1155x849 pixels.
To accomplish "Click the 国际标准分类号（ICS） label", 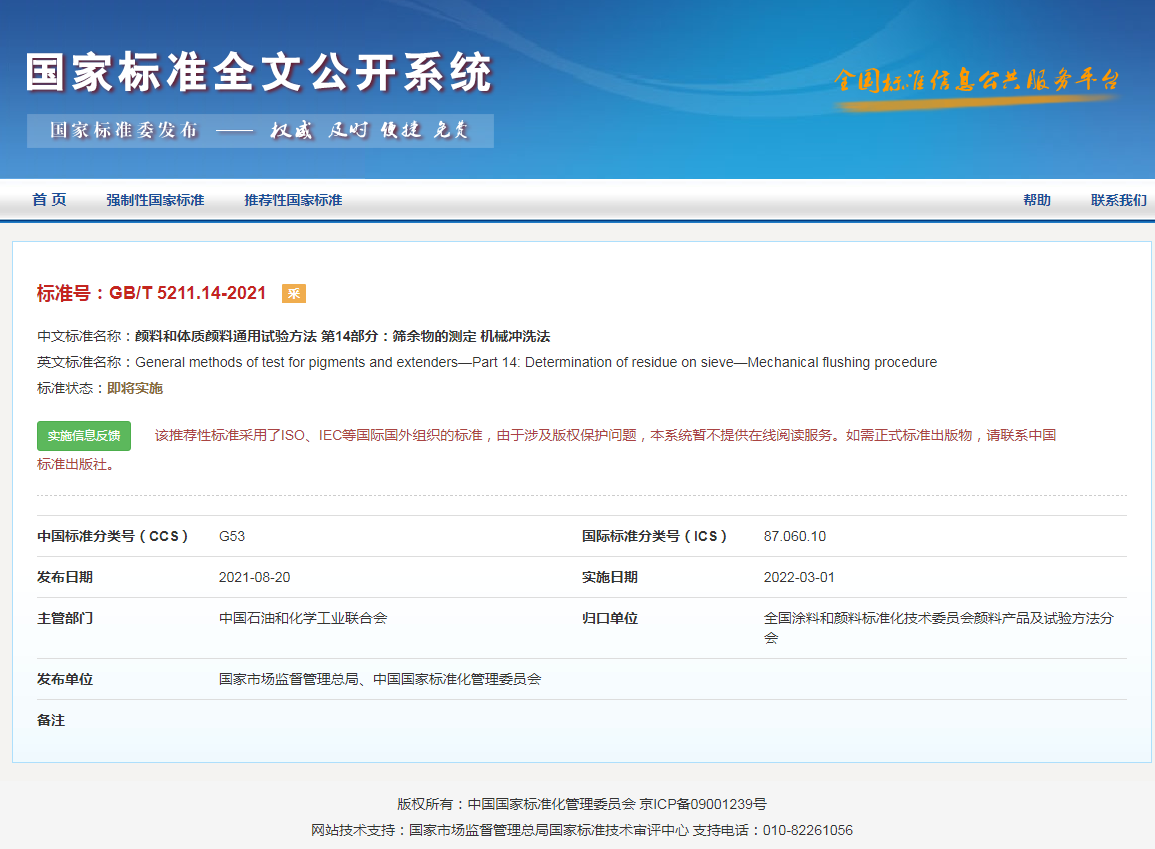I will click(x=655, y=536).
